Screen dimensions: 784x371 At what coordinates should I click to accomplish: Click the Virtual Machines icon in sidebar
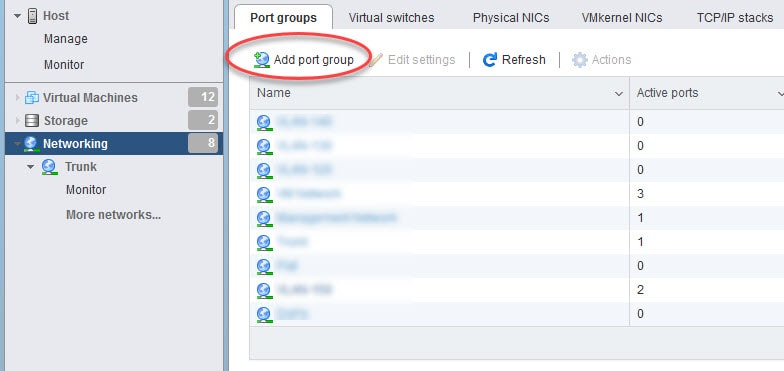coord(32,98)
